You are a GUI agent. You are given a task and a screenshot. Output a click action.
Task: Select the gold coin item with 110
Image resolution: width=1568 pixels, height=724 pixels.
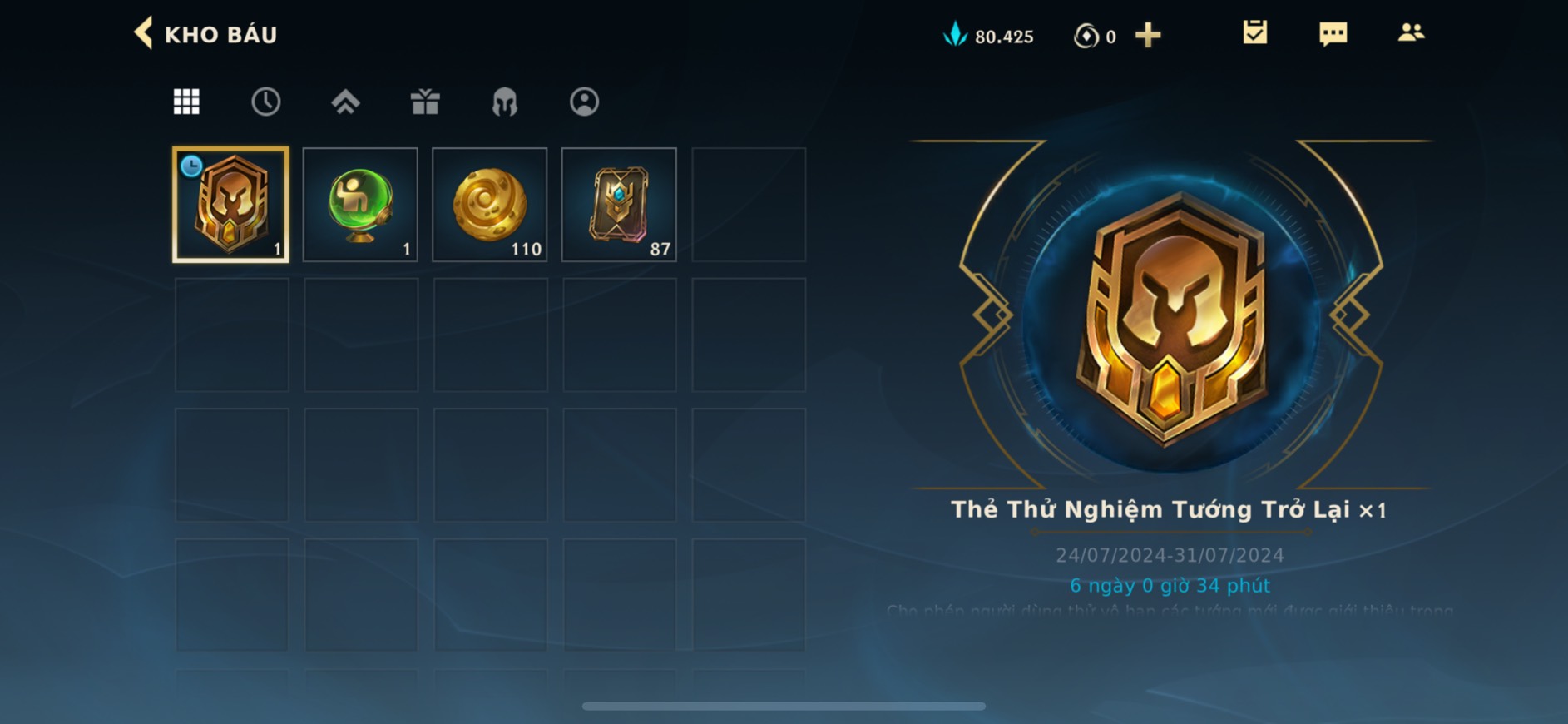pyautogui.click(x=490, y=205)
